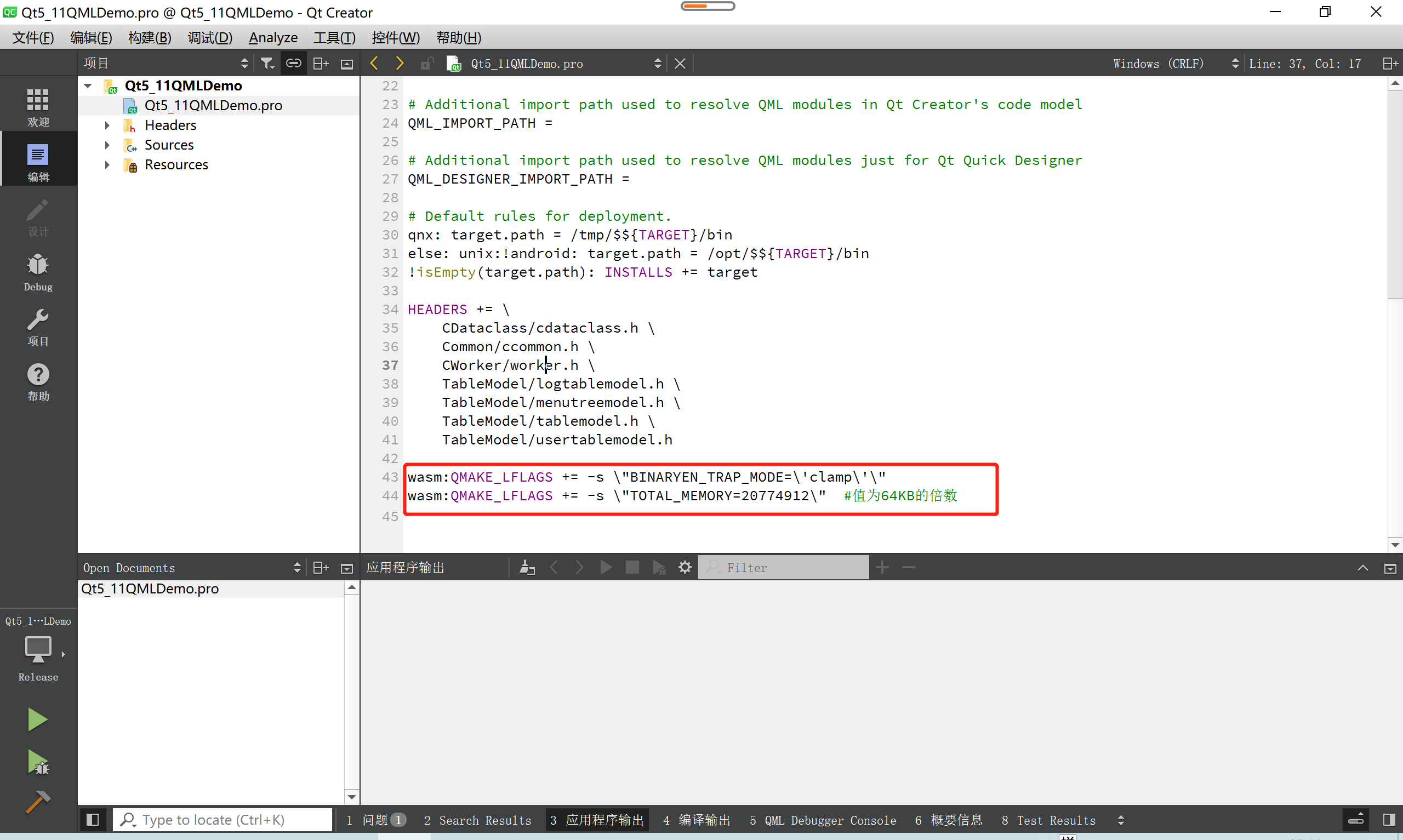The image size is (1403, 840).
Task: Click the Line 37, Col 17 indicator
Action: click(1304, 64)
